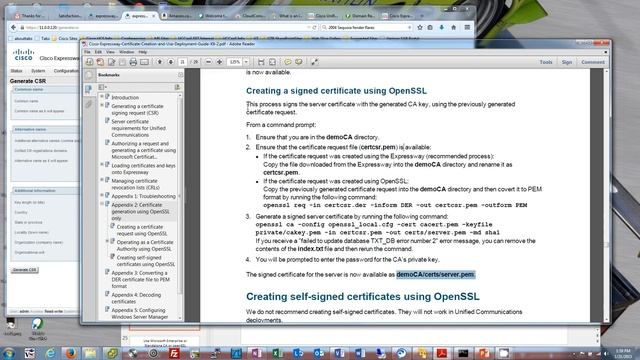640x360 pixels.
Task: Open System menu on Cisco Expressway page
Action: 38,71
